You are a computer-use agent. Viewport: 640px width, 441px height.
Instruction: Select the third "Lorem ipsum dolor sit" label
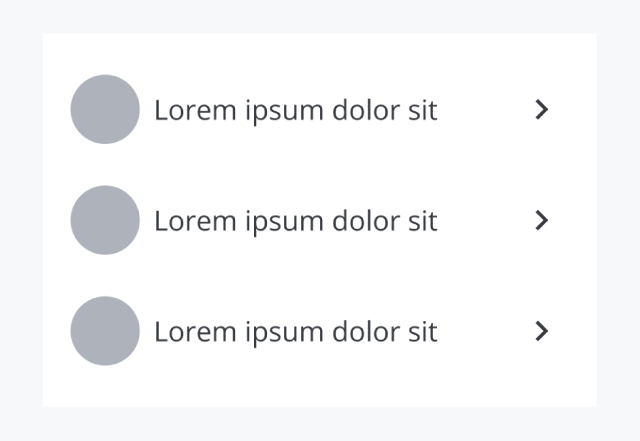[295, 332]
